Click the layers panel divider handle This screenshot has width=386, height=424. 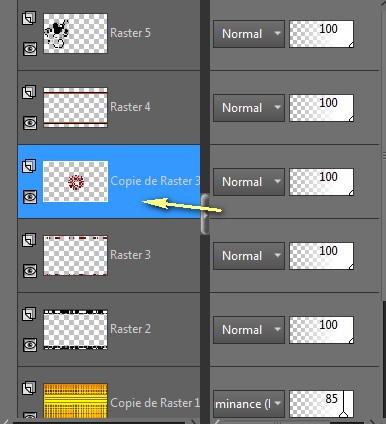[x=205, y=214]
